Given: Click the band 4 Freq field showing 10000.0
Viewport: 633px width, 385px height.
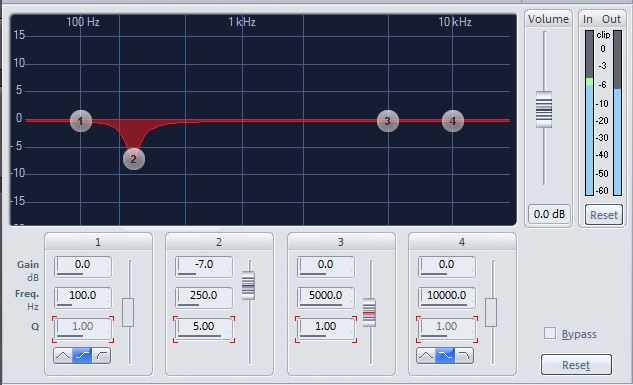Looking at the screenshot, I should (446, 297).
